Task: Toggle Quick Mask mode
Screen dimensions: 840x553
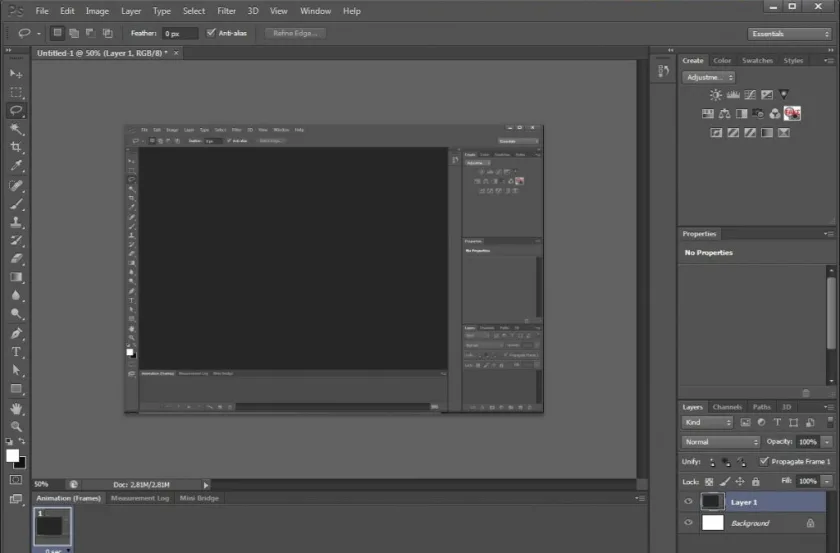Action: (x=16, y=480)
